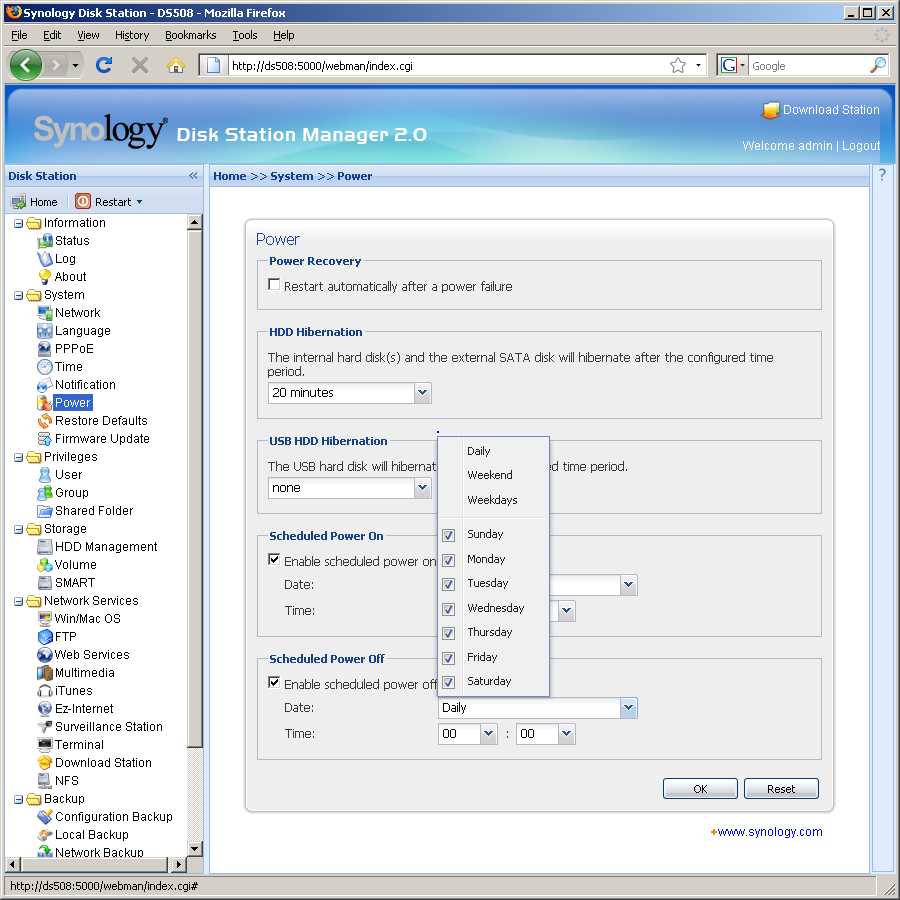
Task: Click the Home icon in Disk Station toolbar
Action: click(x=19, y=202)
